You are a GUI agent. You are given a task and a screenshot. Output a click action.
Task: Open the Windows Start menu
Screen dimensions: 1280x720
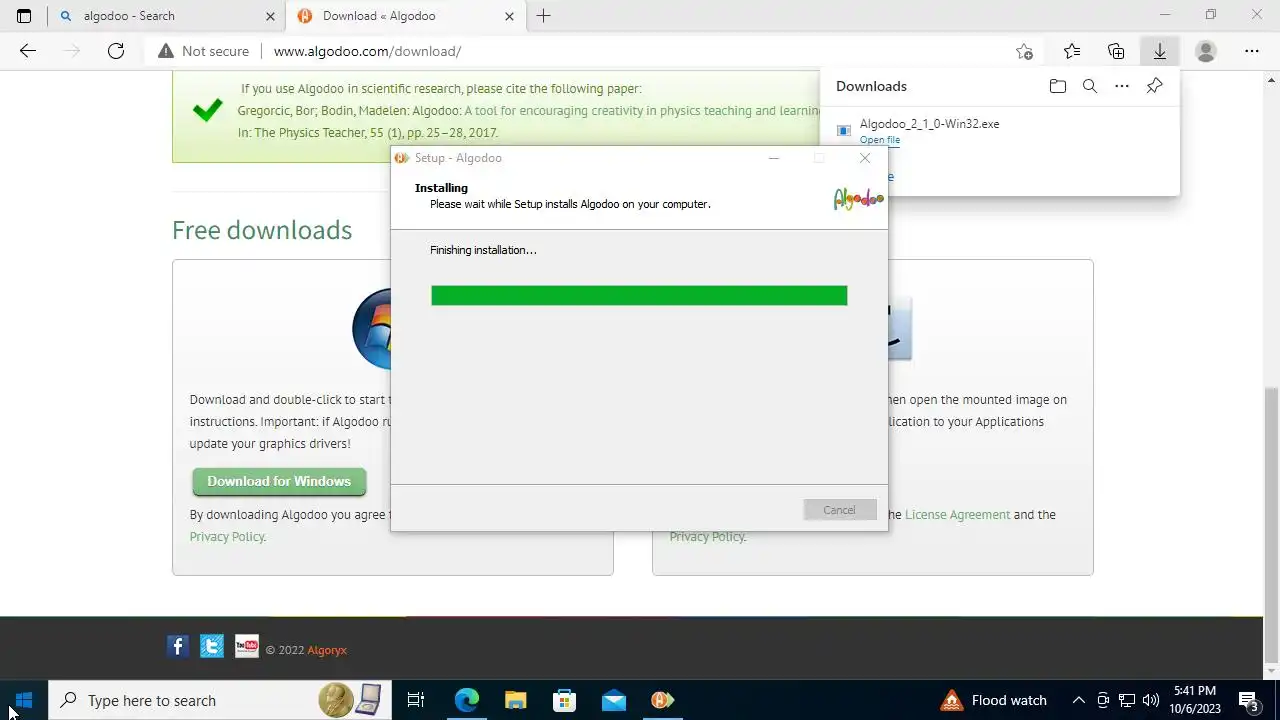tap(24, 700)
